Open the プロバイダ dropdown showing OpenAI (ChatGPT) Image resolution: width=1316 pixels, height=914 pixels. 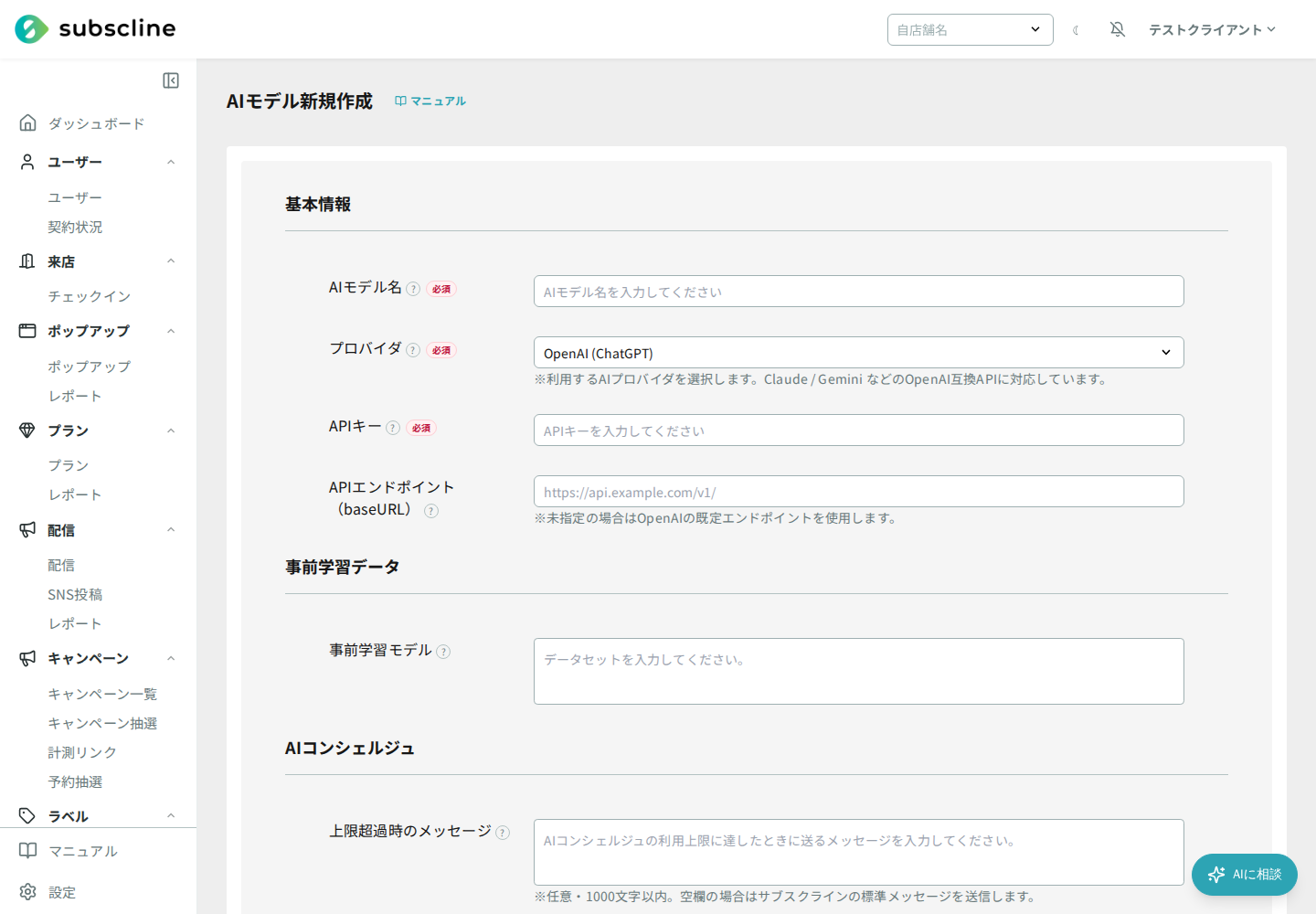[x=858, y=353]
